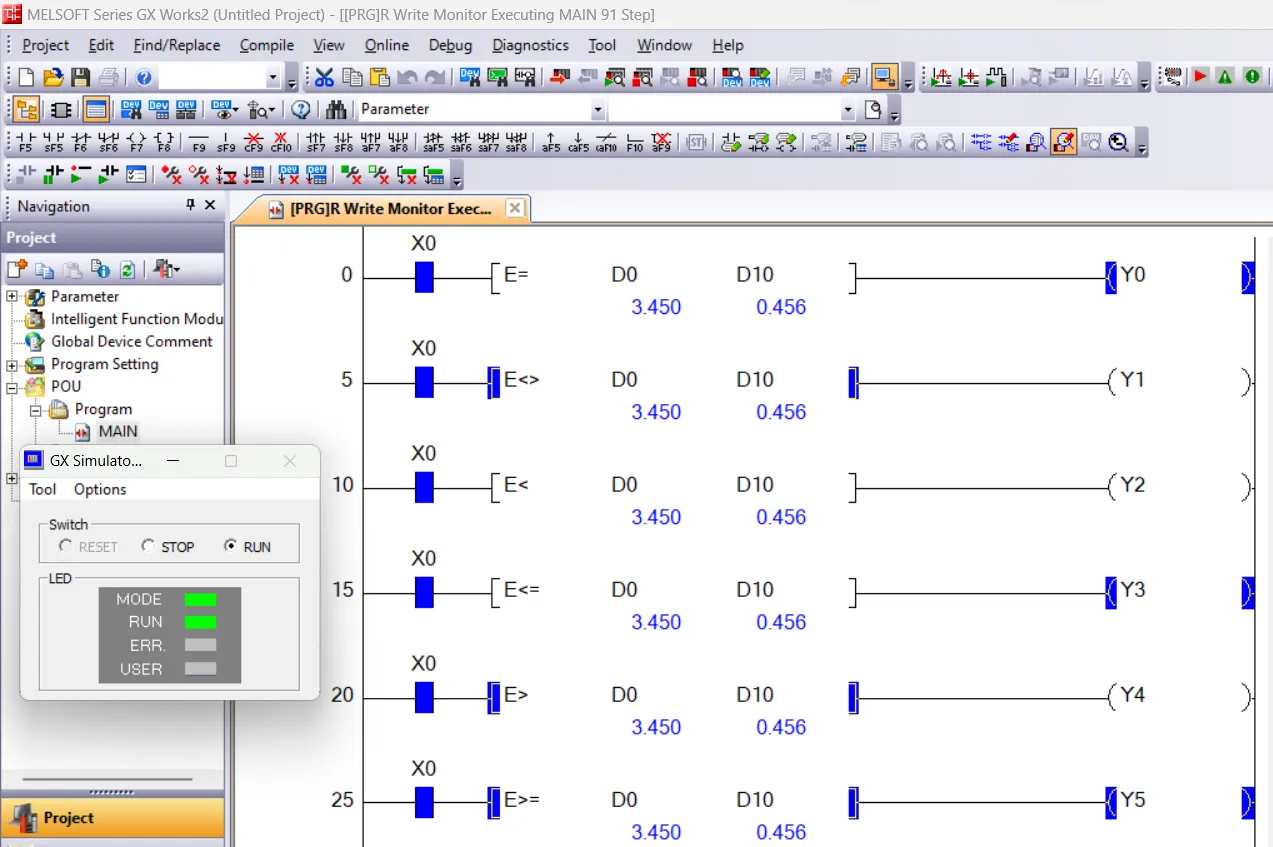
Task: Toggle the X0 contact on rung 20
Action: [x=424, y=697]
